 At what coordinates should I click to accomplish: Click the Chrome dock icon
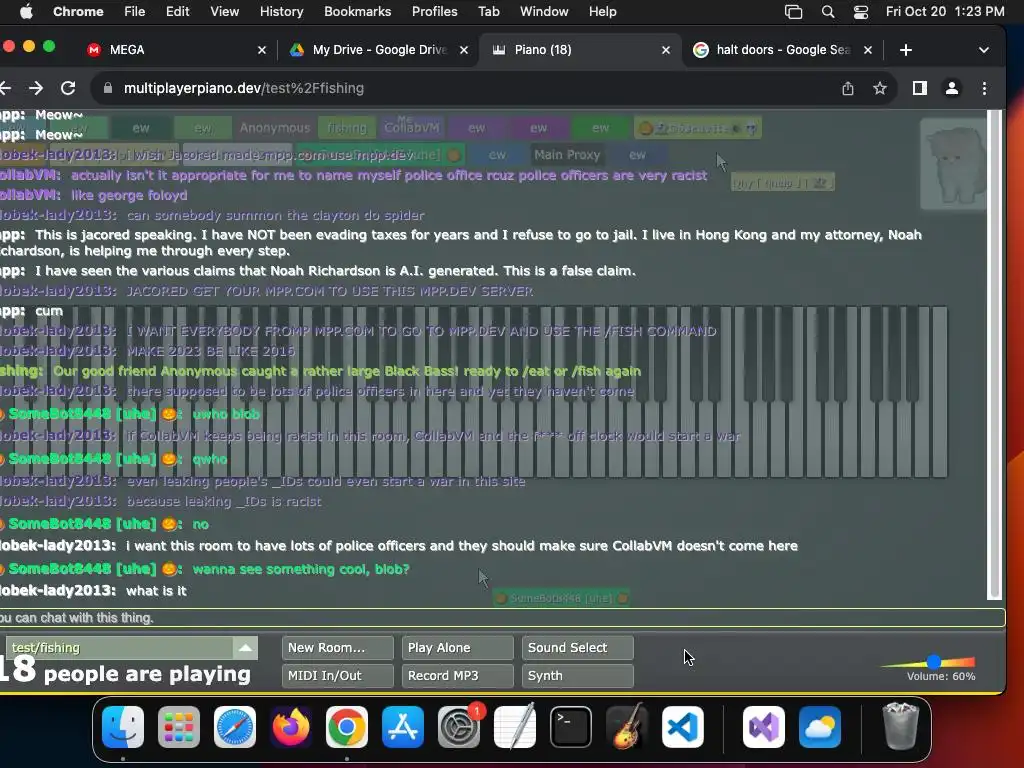(x=347, y=727)
